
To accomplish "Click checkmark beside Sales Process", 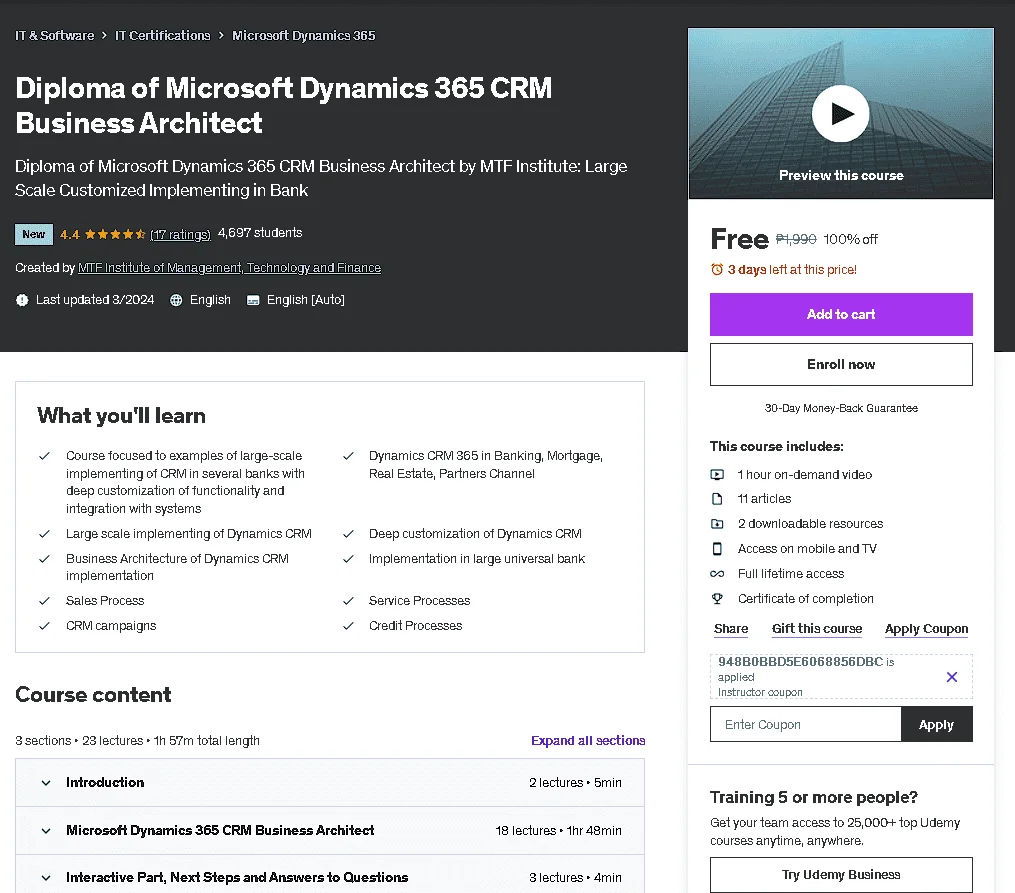I will pos(44,601).
